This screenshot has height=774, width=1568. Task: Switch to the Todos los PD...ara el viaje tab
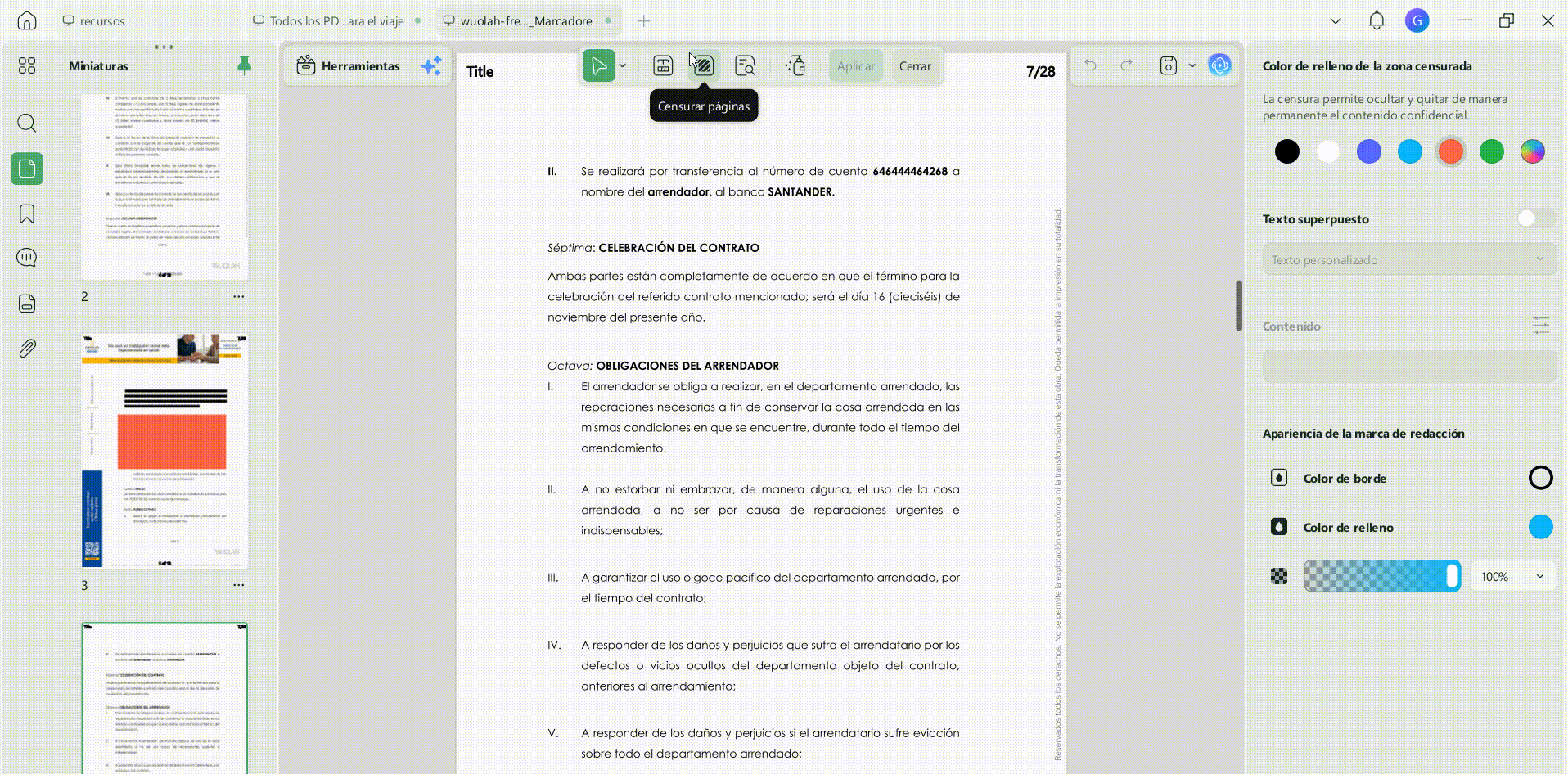pyautogui.click(x=336, y=20)
